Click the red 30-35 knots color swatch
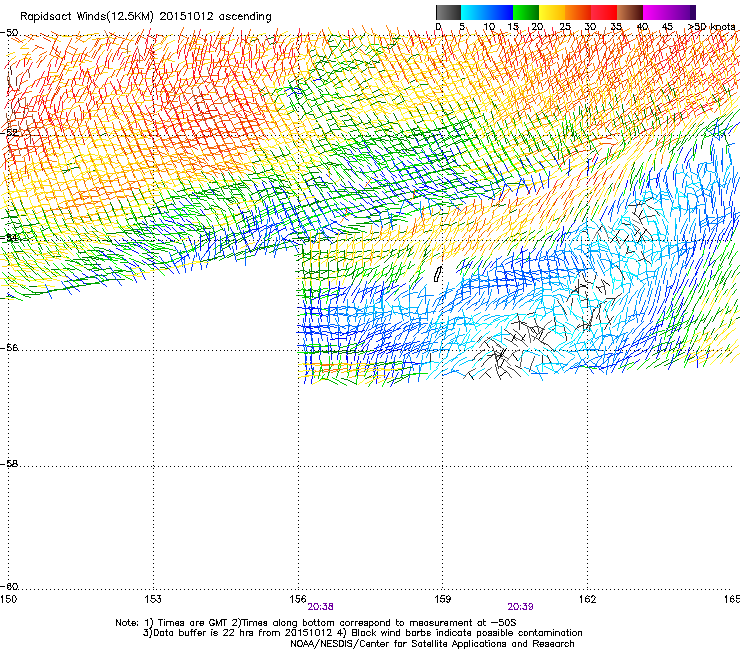The height and width of the screenshot is (650, 740). click(604, 12)
